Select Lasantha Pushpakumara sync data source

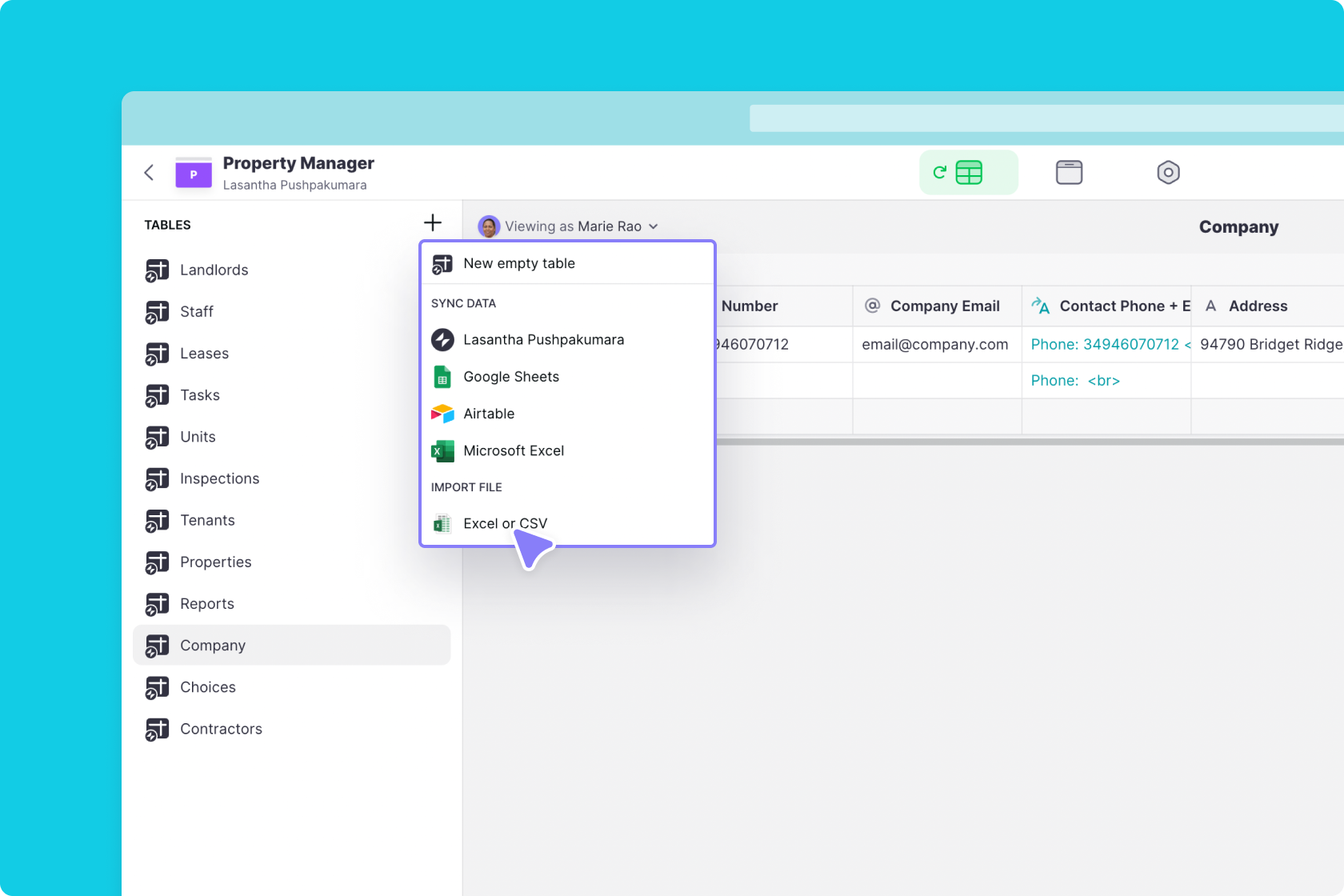[x=543, y=340]
